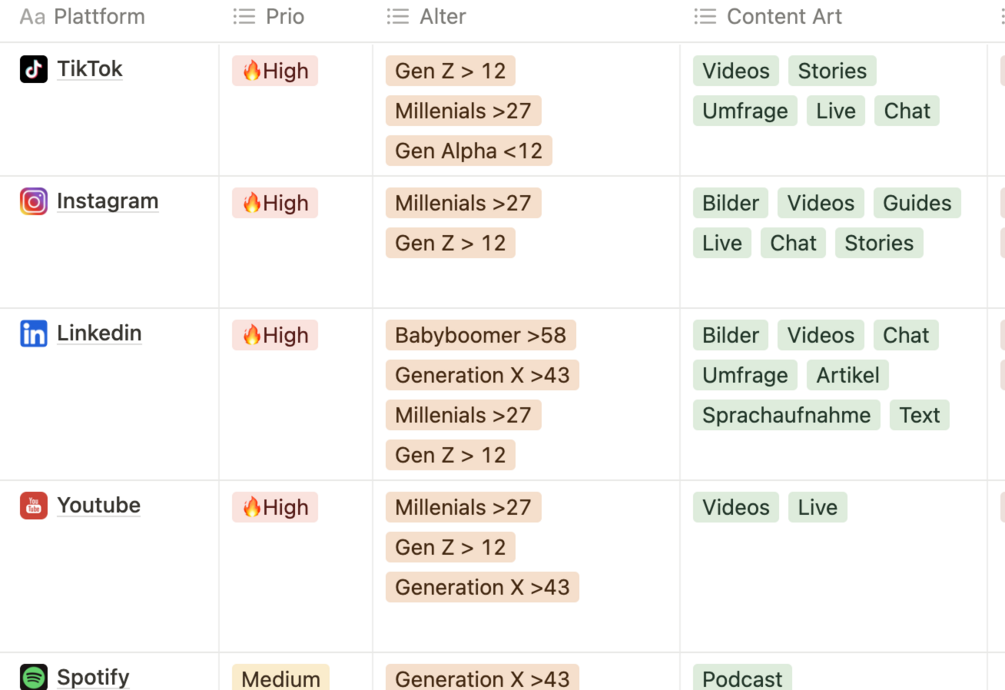This screenshot has width=1005, height=690.
Task: Click the LinkedIn app icon
Action: point(31,333)
